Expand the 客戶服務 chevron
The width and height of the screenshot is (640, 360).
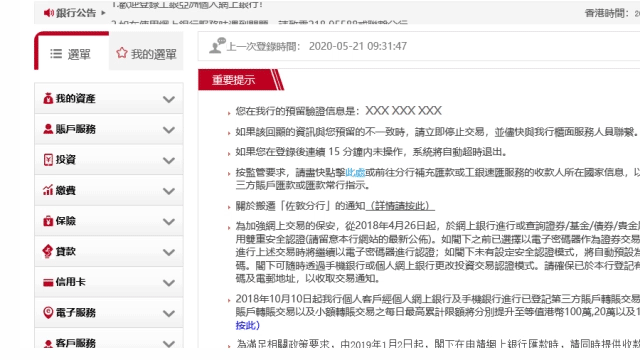click(169, 344)
